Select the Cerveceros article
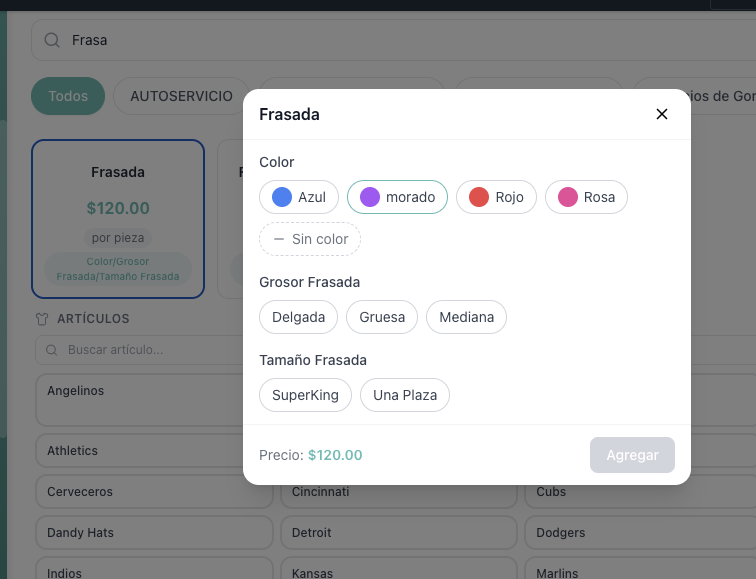 point(154,492)
